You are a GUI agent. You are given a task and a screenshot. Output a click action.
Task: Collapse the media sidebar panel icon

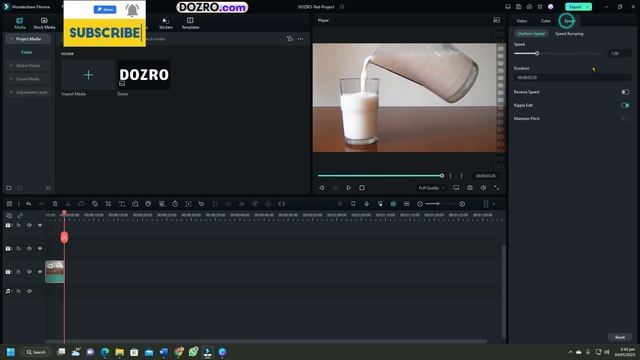click(48, 188)
